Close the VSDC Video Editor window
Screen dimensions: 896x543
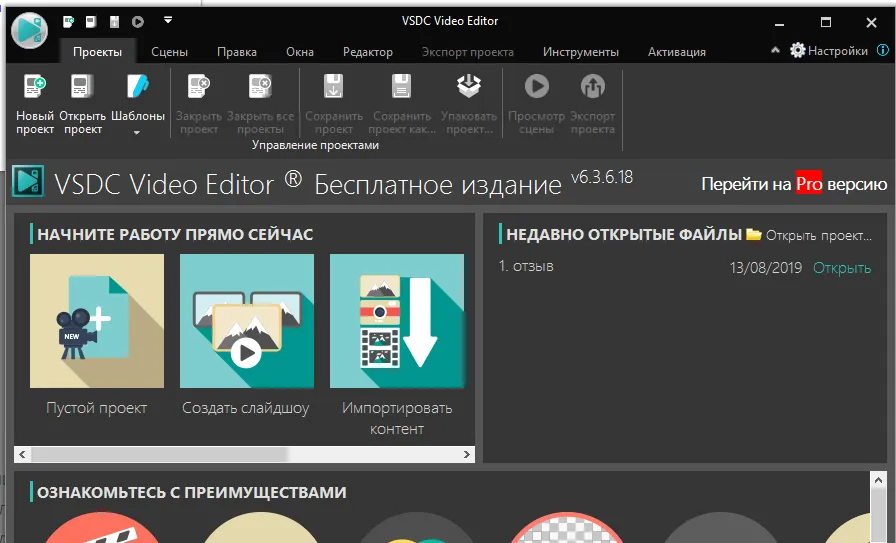pos(871,22)
